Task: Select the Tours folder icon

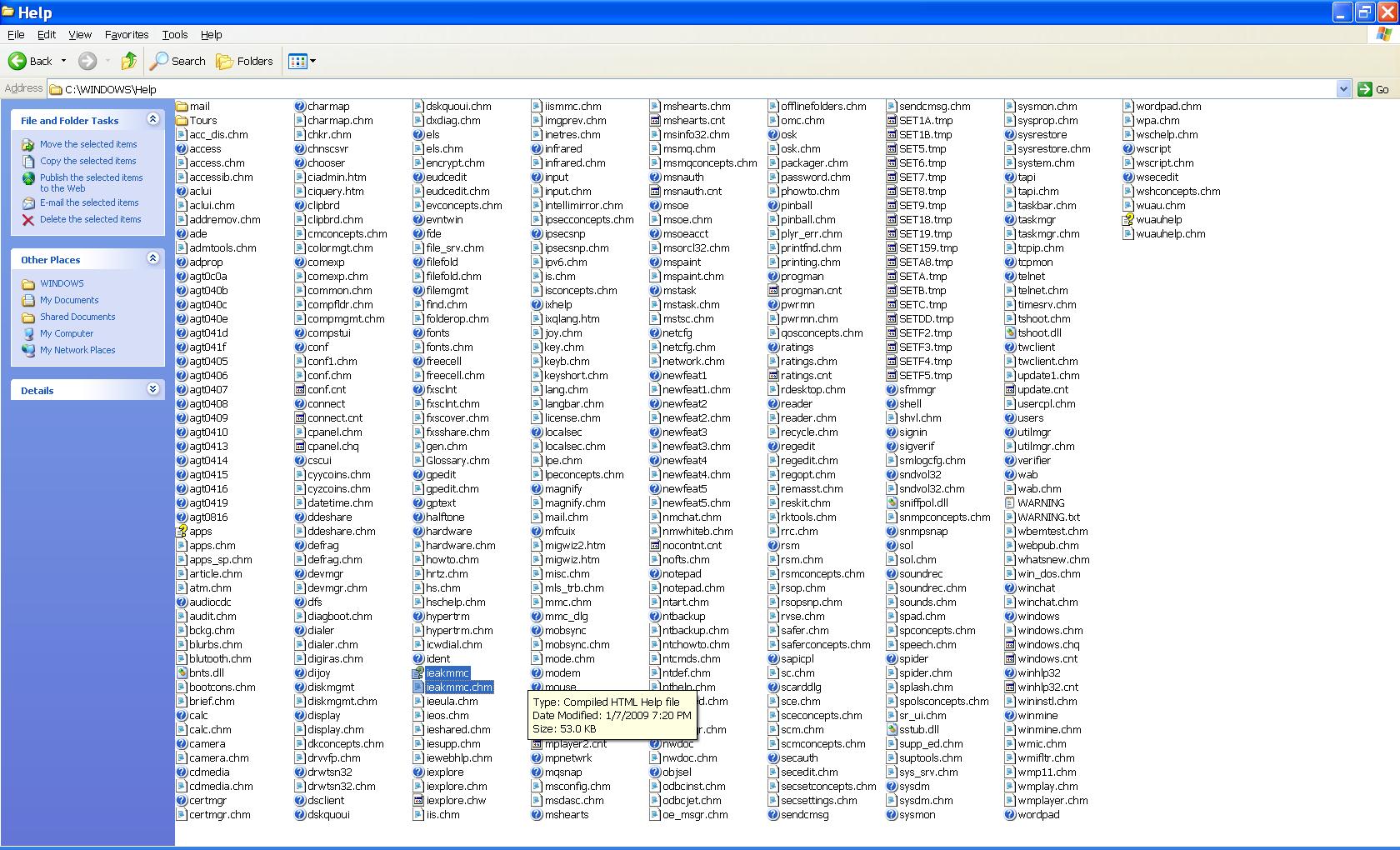Action: [182, 120]
